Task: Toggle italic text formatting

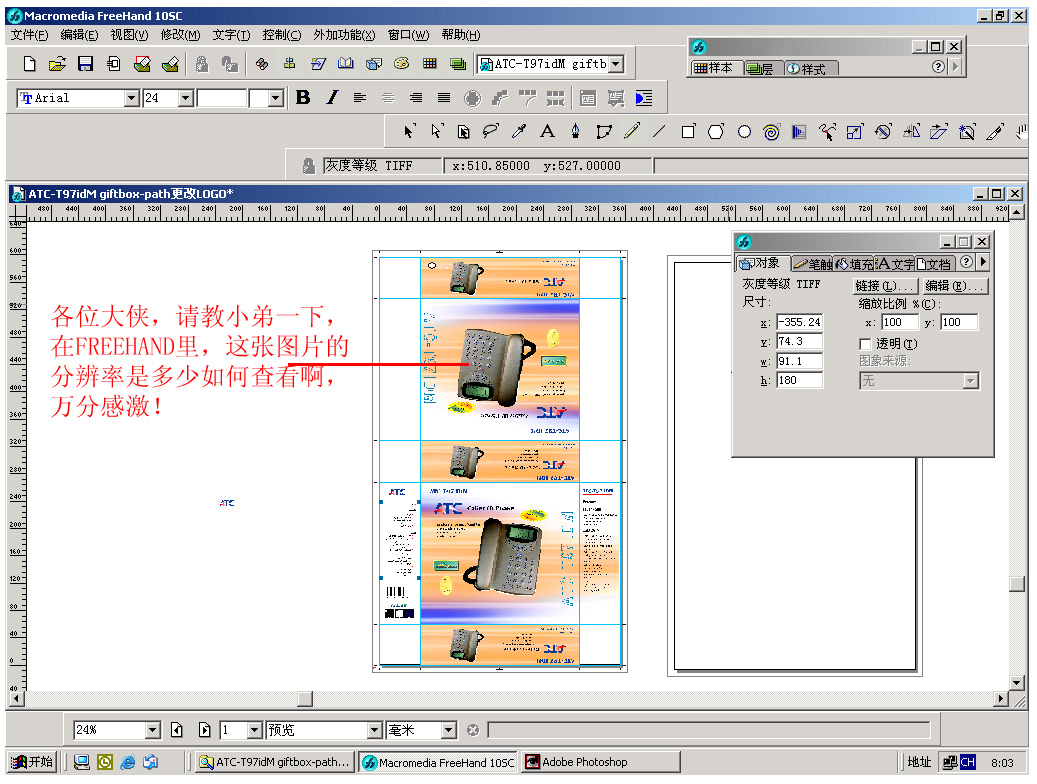Action: click(332, 98)
